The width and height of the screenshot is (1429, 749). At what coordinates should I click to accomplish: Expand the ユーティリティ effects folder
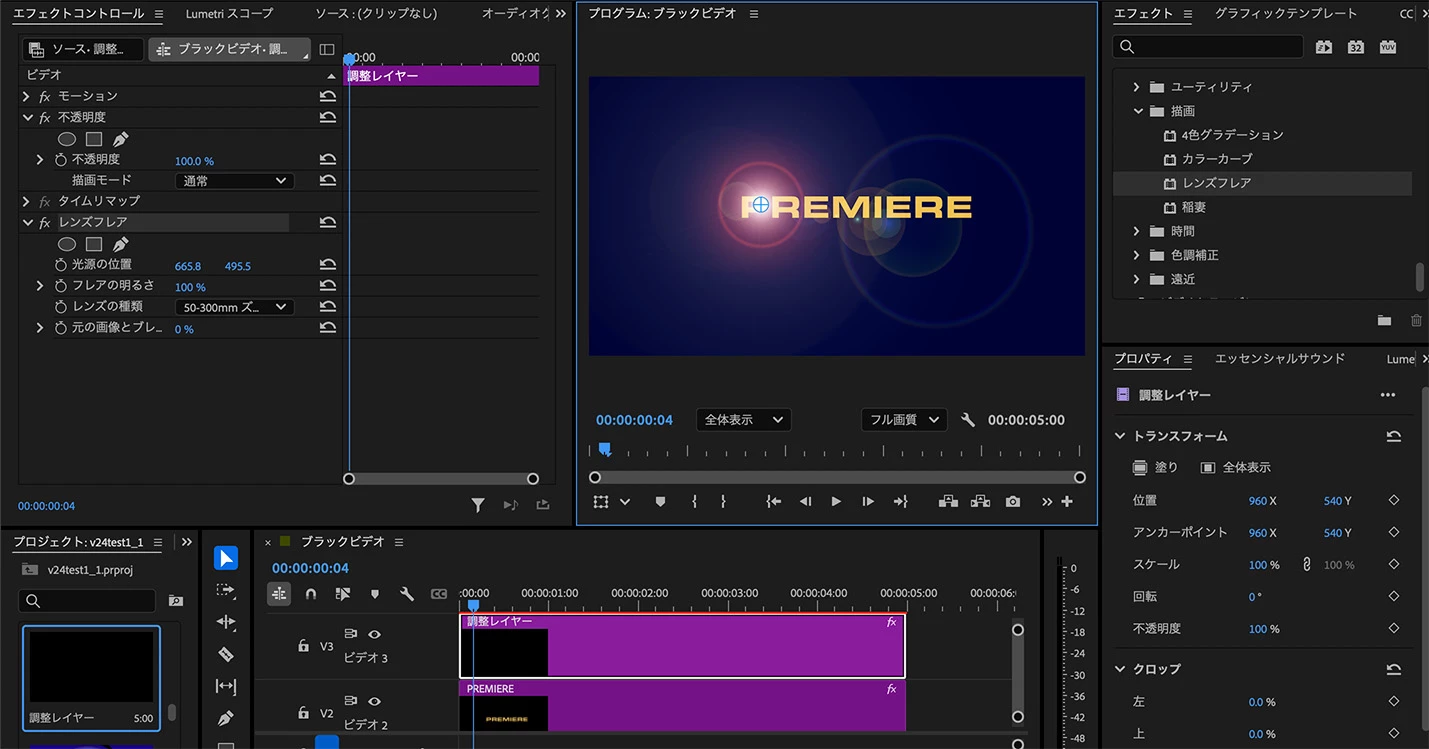pos(1136,87)
